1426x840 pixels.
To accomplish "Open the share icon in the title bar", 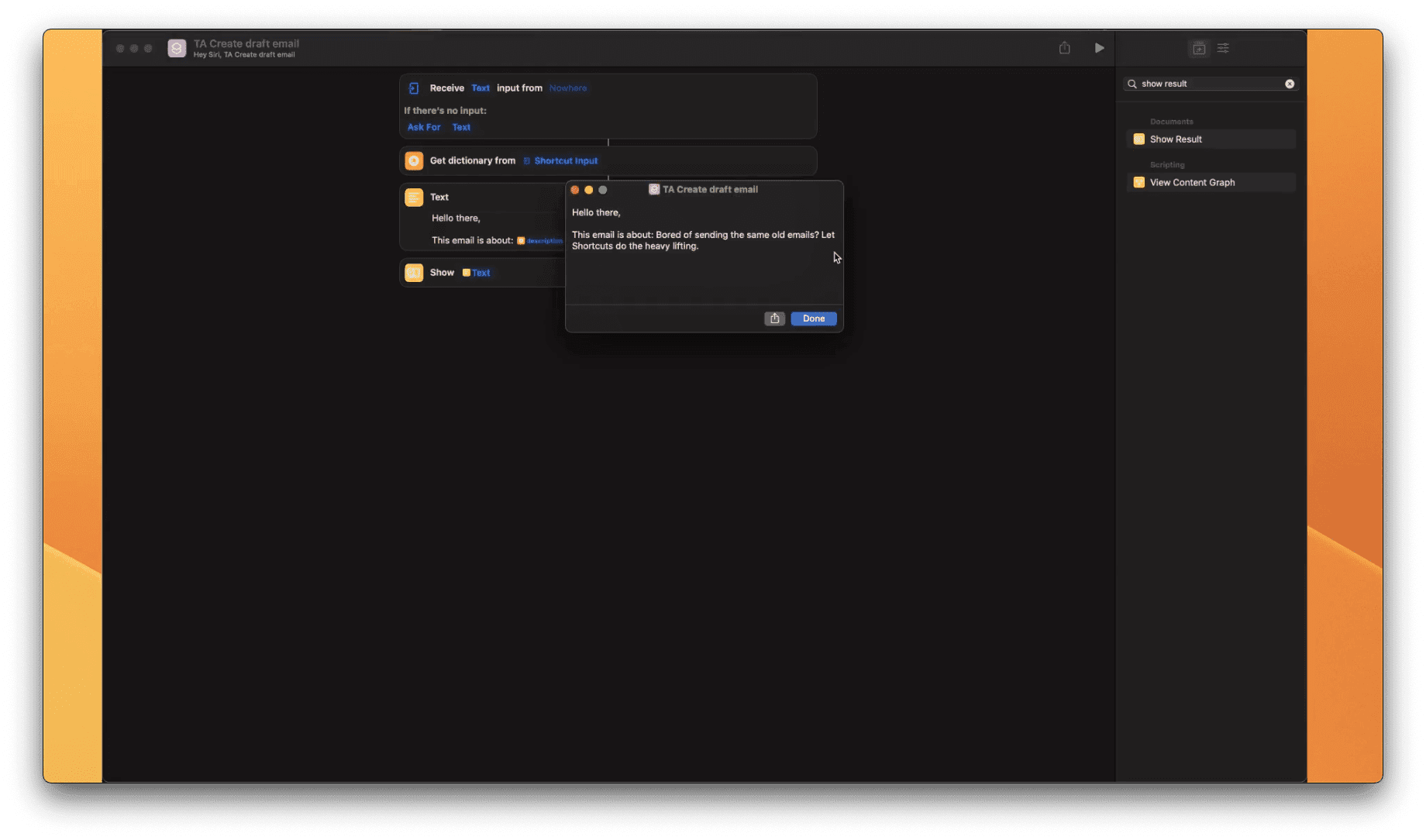I will pos(1065,48).
